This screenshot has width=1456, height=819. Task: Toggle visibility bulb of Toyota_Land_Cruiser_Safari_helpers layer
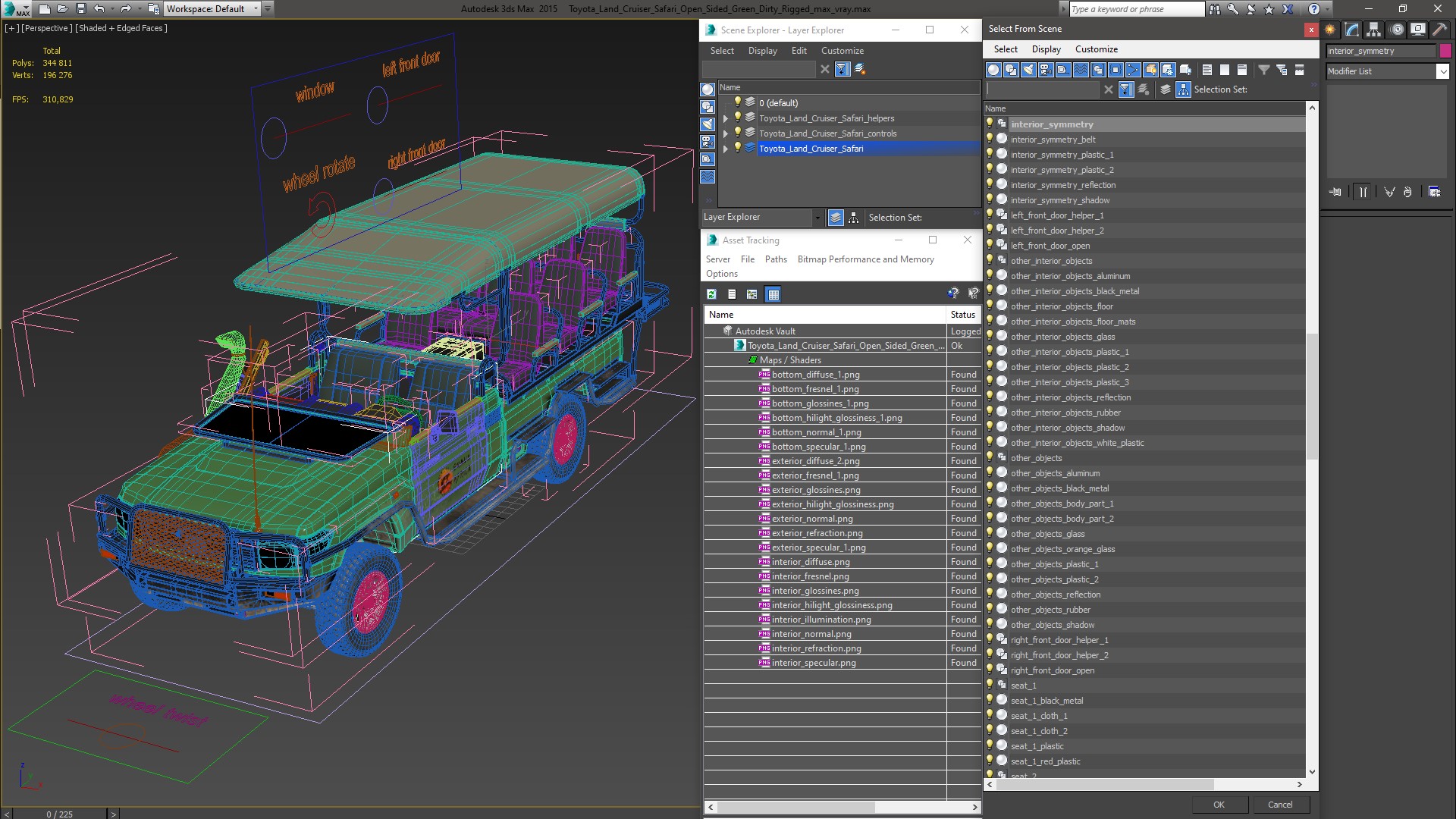(736, 118)
